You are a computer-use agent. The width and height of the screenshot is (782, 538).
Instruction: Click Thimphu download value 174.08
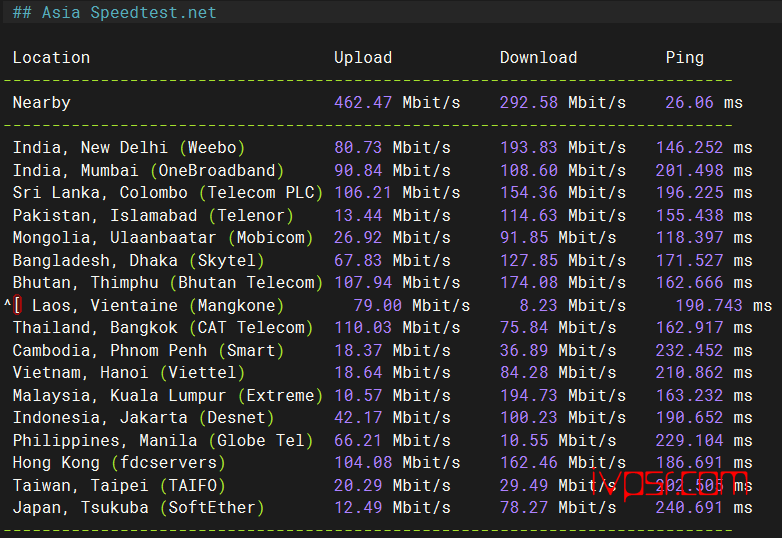click(529, 283)
